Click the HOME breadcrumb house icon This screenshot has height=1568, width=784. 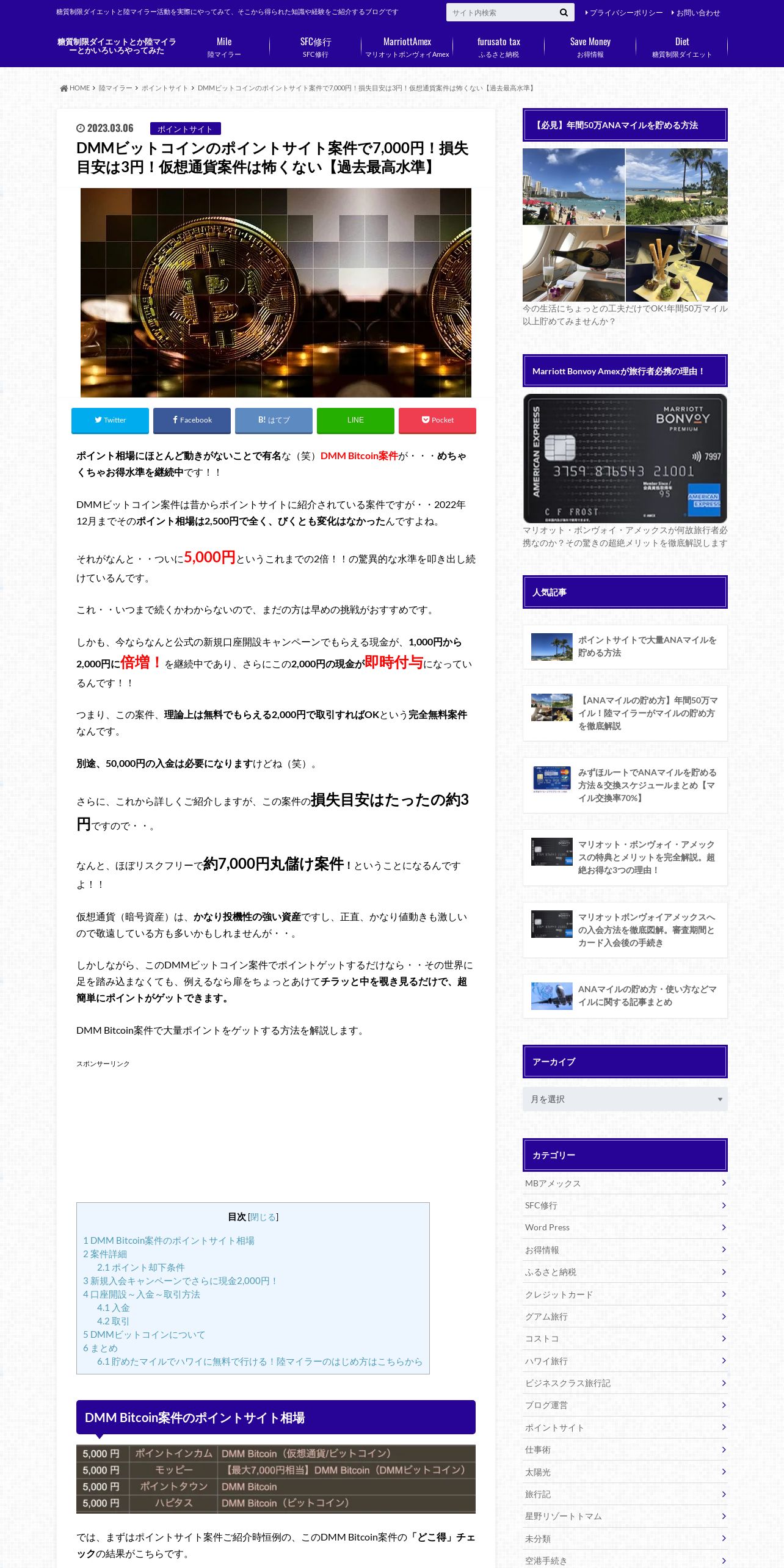coord(64,88)
